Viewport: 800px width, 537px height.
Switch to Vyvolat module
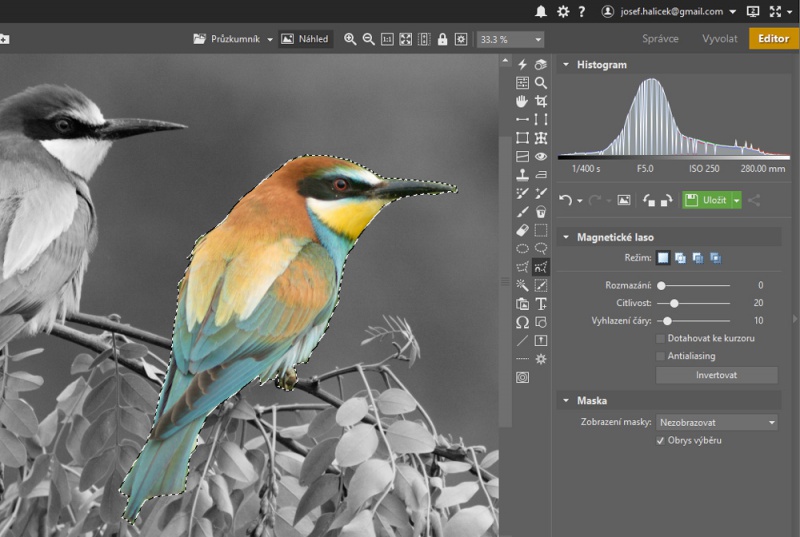coord(719,39)
